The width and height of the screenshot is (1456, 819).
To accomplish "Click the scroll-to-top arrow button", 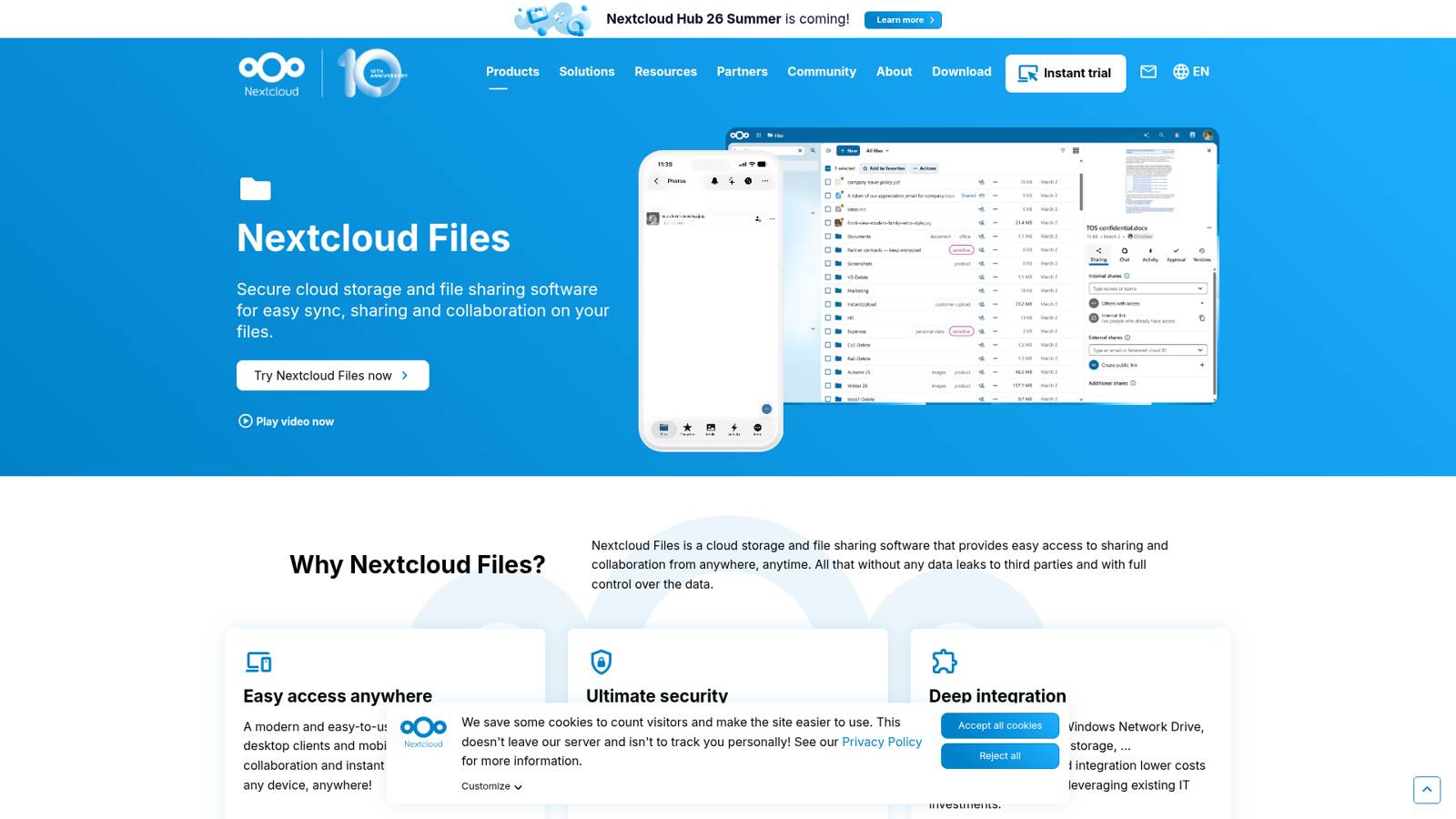I will 1427,790.
